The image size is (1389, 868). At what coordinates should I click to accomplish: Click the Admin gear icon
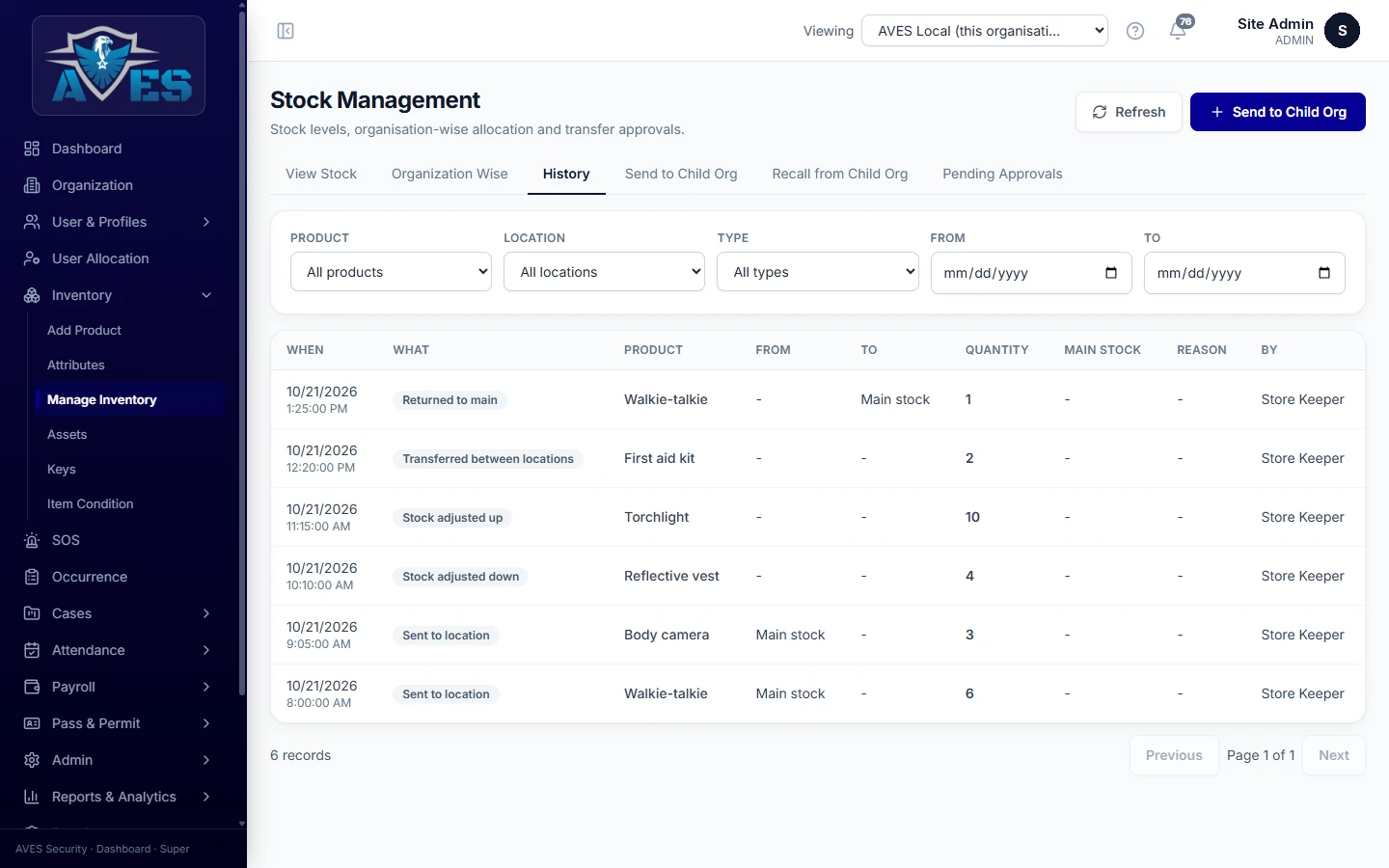32,760
